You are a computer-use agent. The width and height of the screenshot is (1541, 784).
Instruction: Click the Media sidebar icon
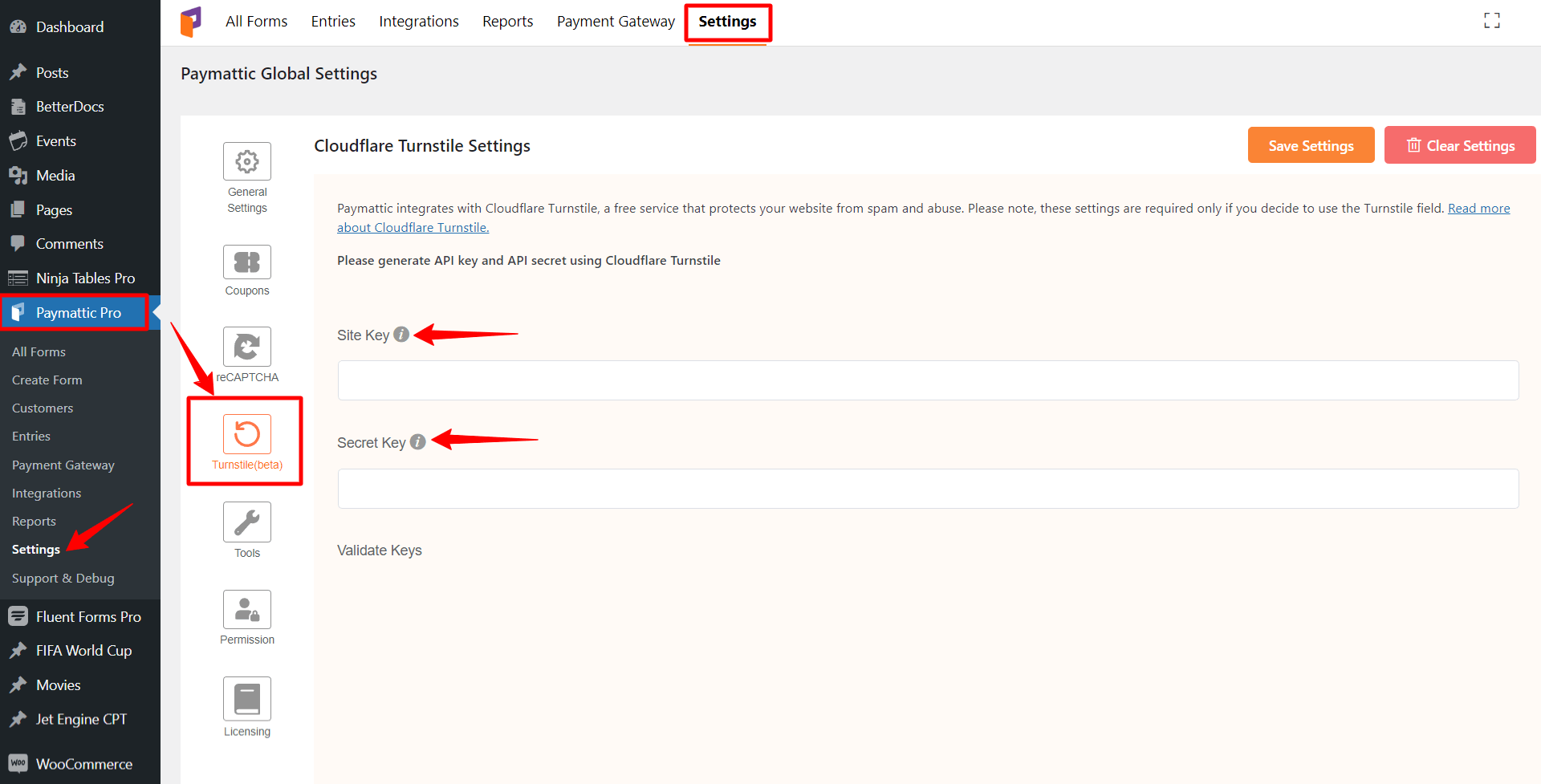point(18,175)
